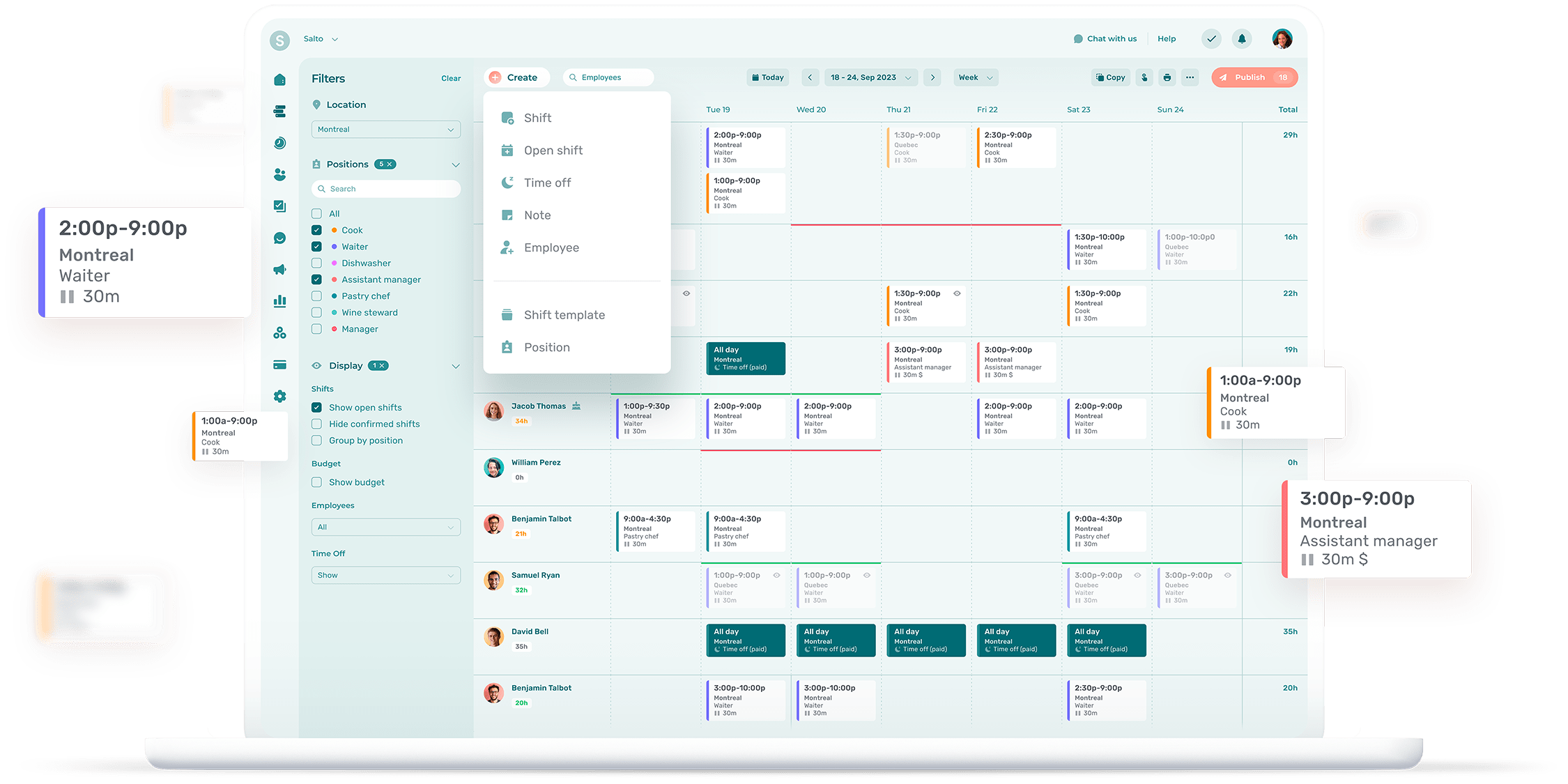Expand the Week view selector
The height and width of the screenshot is (784, 1568).
tap(975, 77)
